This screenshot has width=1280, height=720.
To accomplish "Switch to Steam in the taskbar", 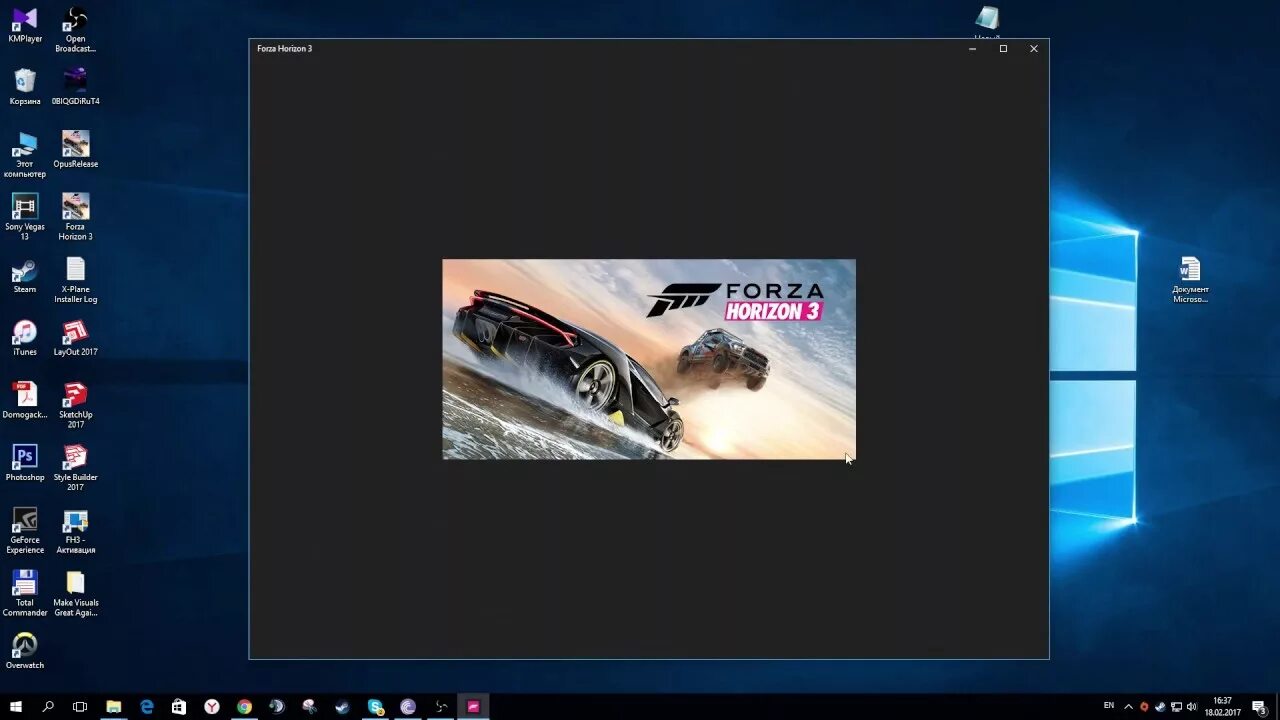I will tap(342, 706).
